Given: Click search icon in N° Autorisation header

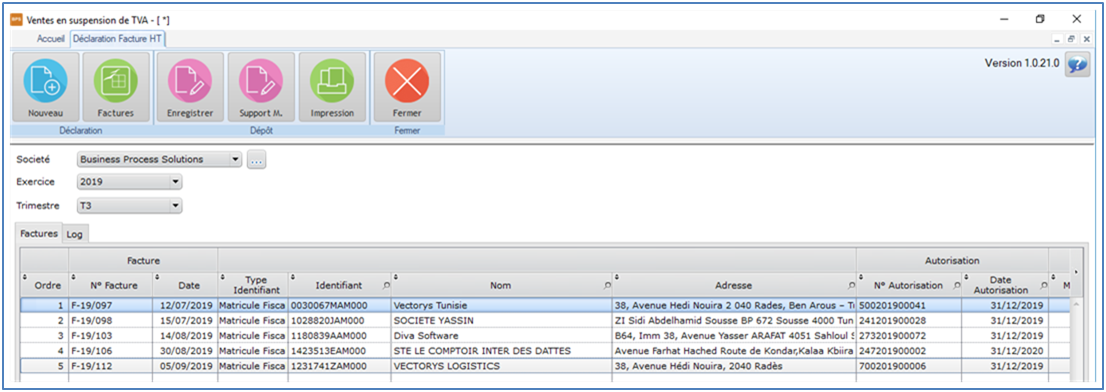Looking at the screenshot, I should coord(956,286).
